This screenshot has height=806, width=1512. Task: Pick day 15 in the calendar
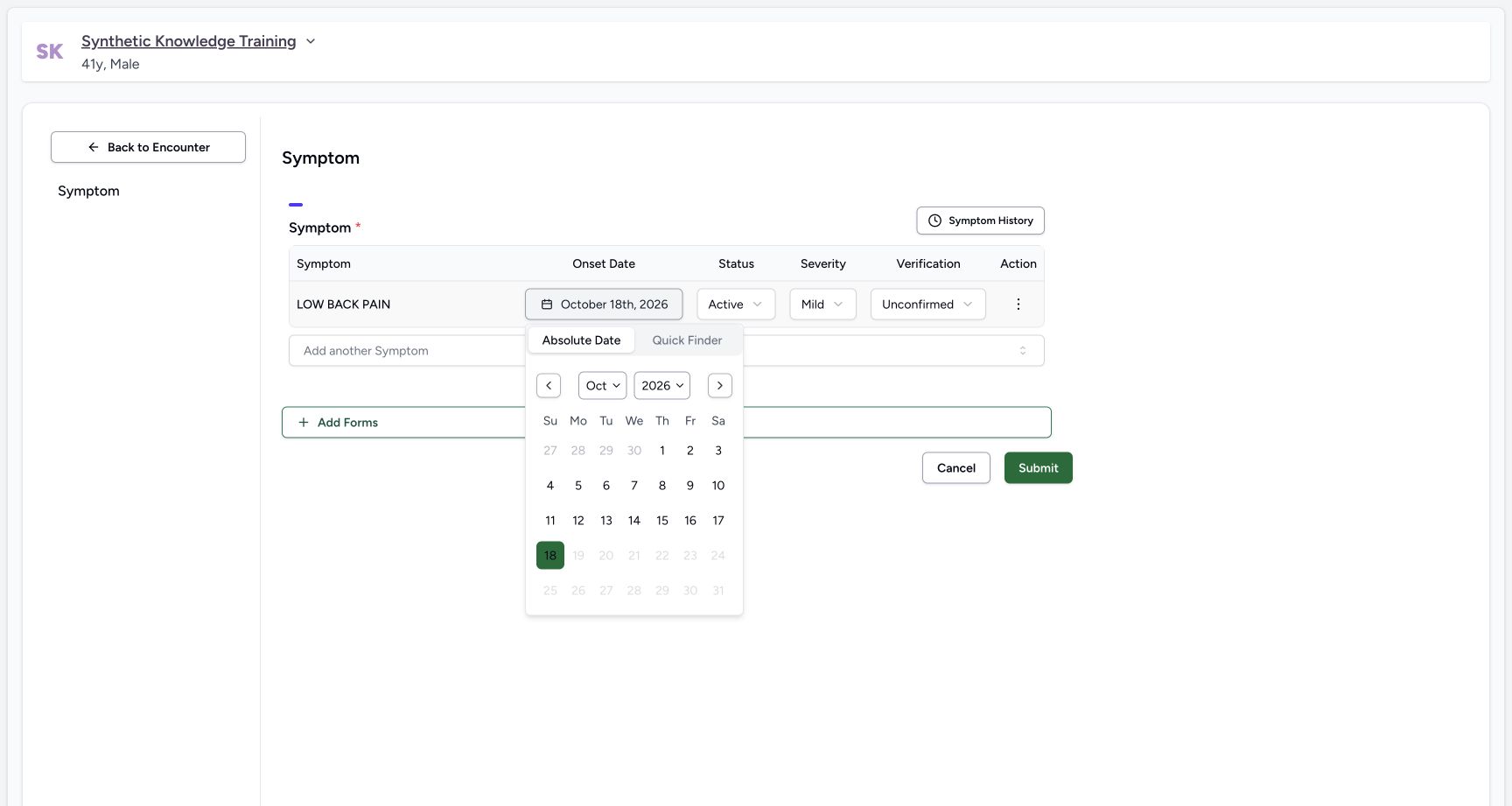(662, 521)
